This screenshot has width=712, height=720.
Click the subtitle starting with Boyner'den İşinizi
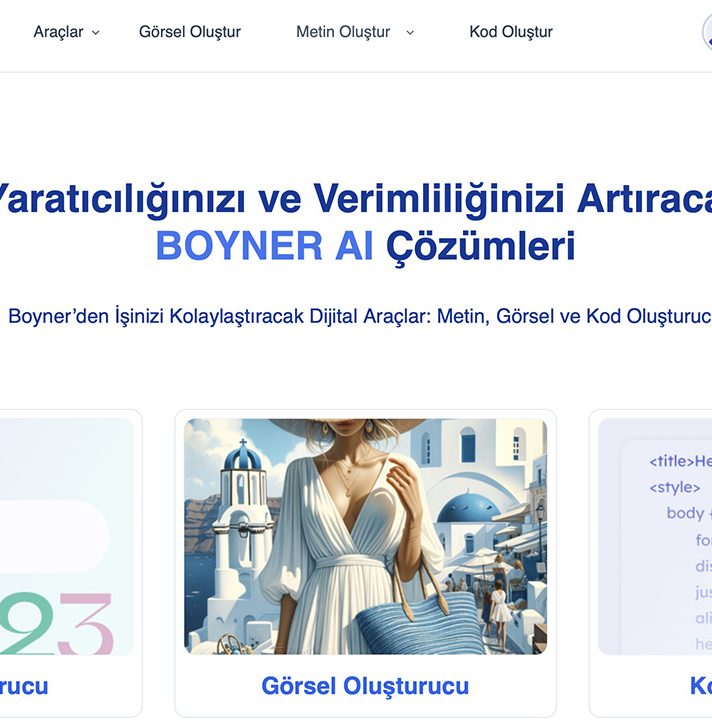point(360,316)
